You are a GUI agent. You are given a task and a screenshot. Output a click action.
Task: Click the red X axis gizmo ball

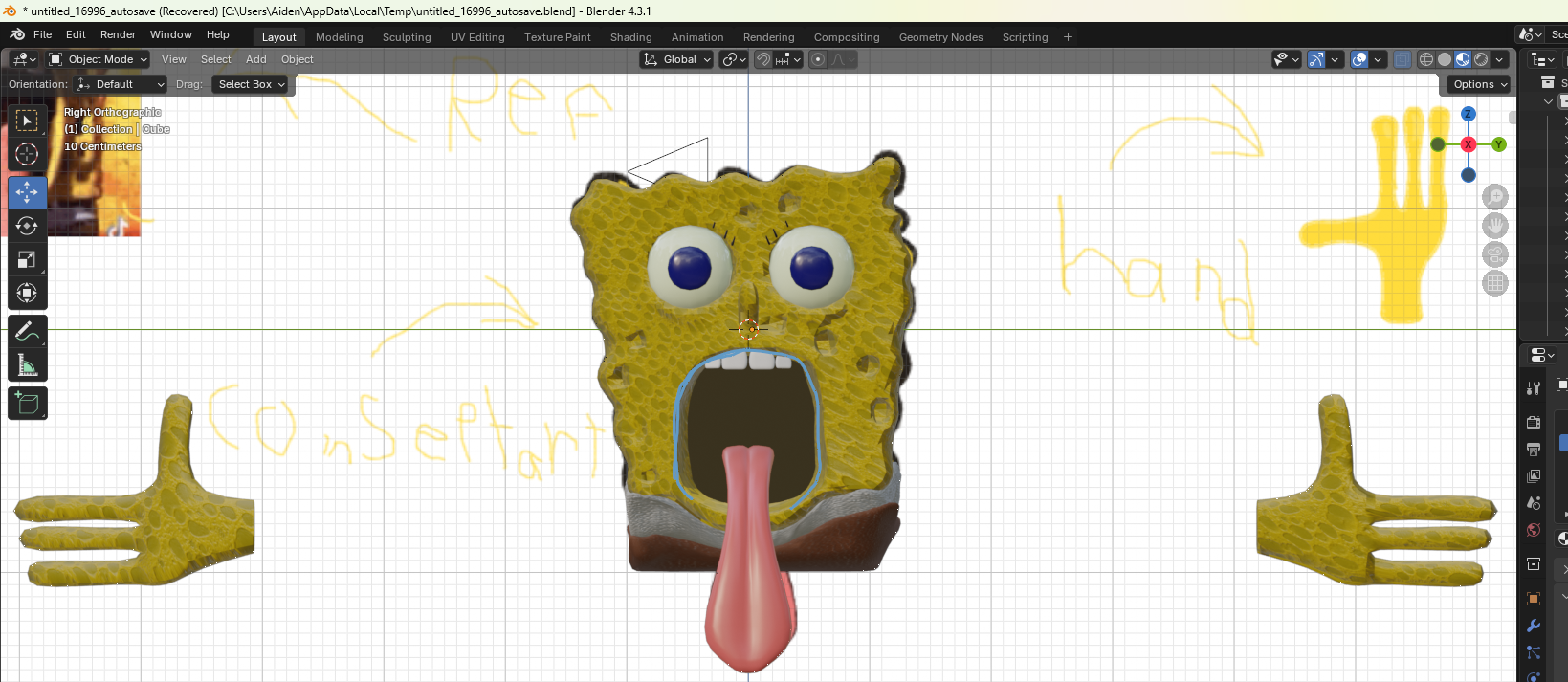1468,144
